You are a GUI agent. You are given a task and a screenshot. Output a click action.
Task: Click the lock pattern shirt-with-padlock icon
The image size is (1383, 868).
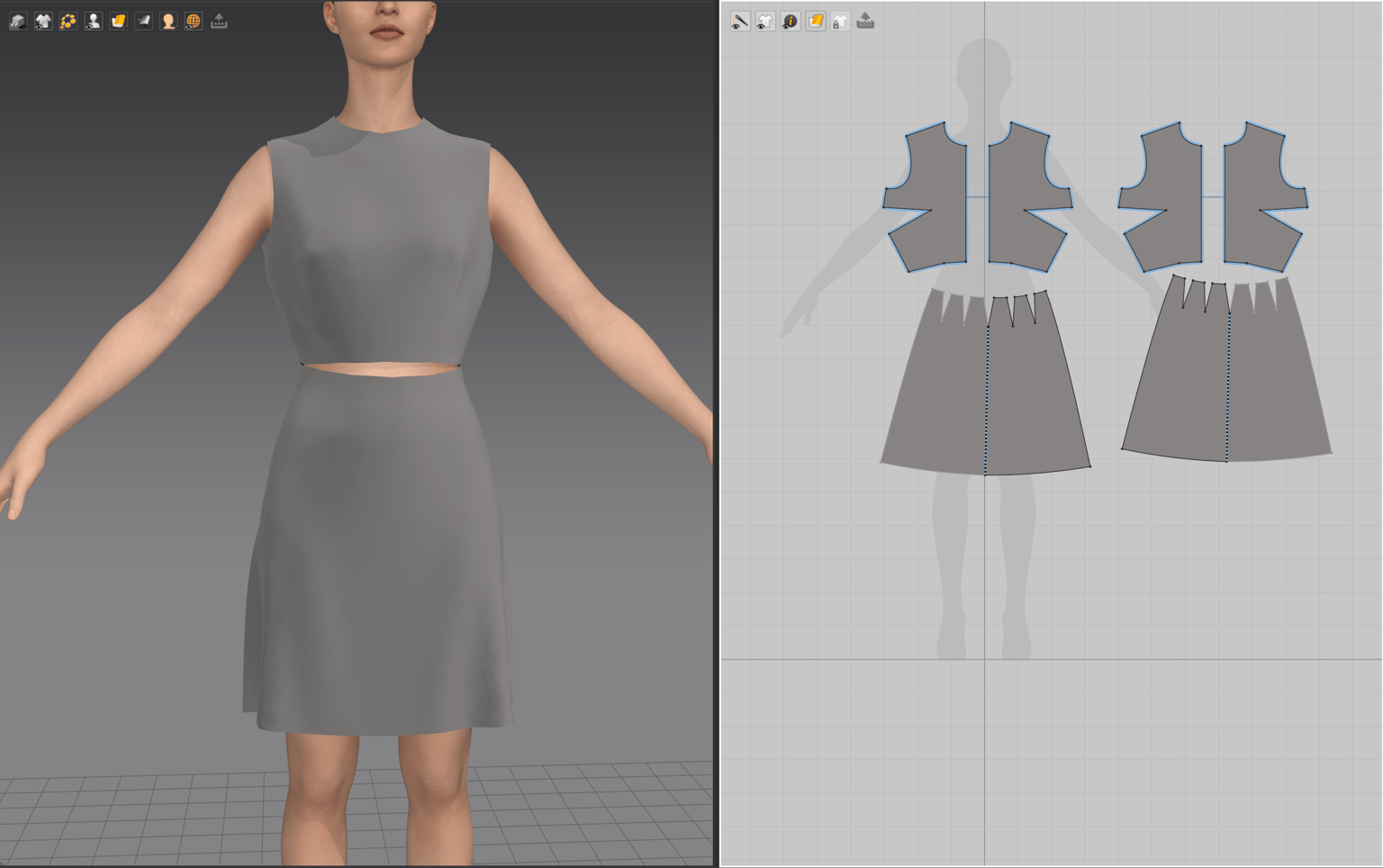(840, 21)
